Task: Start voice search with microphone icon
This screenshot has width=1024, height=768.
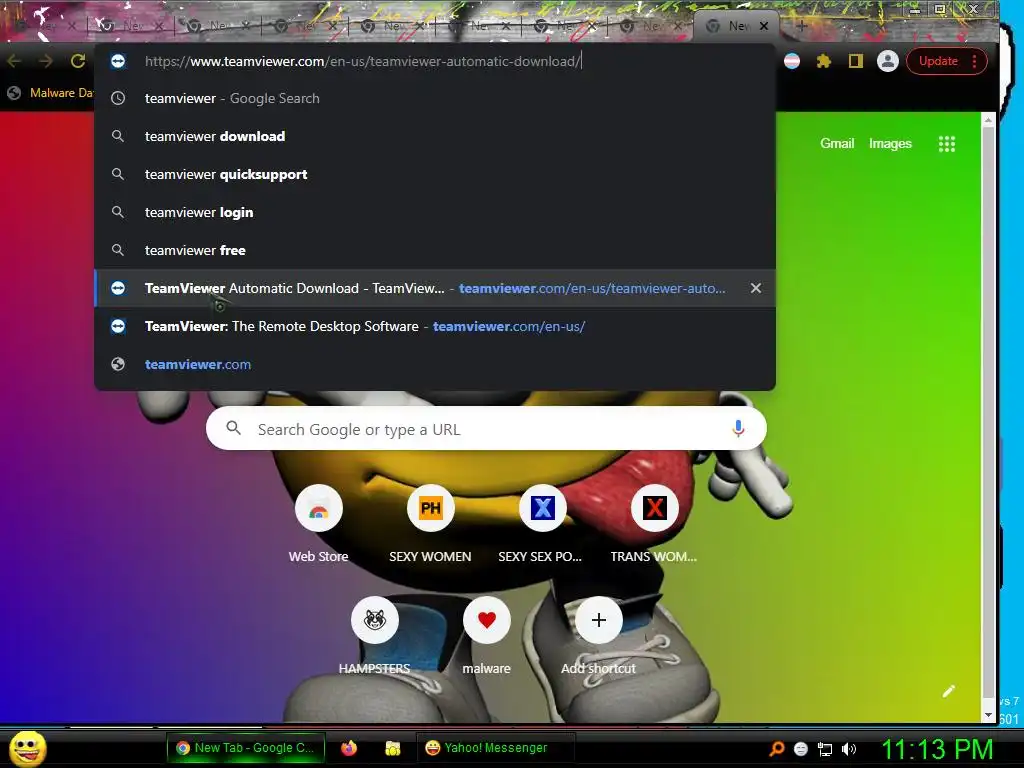Action: pos(738,429)
